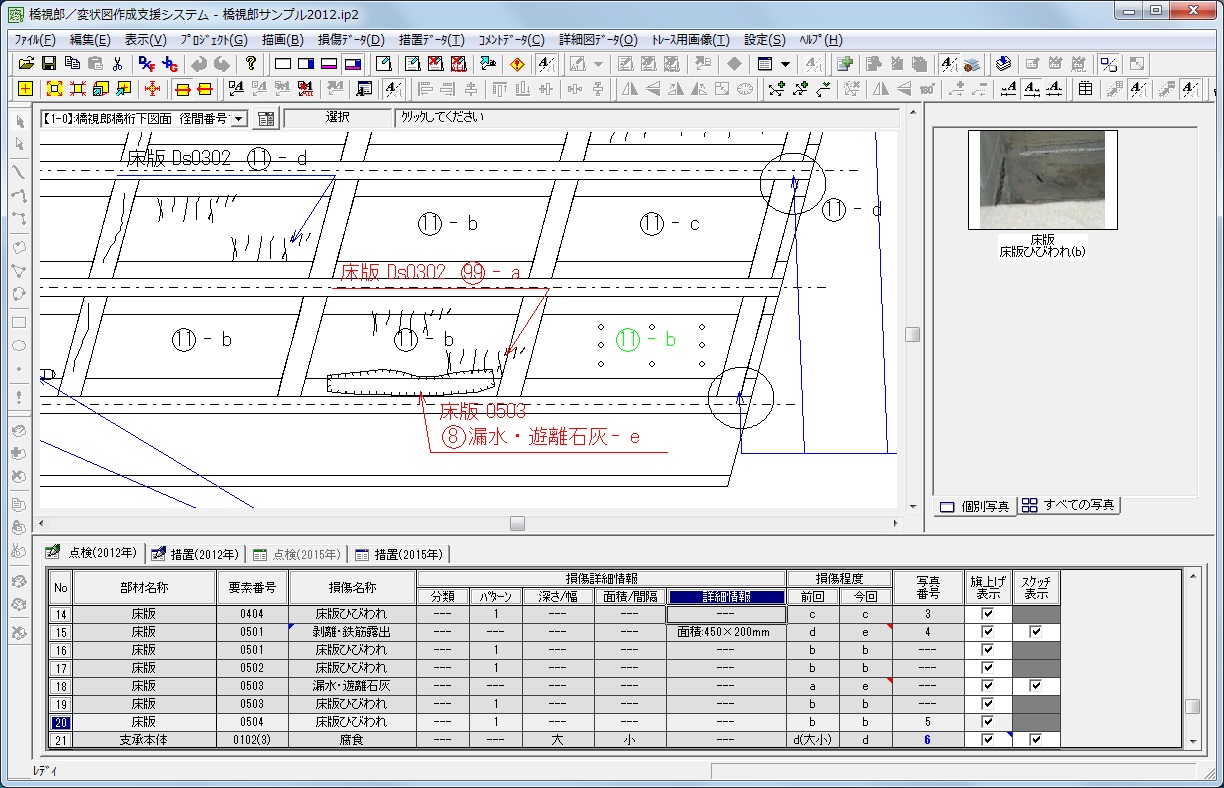Click the open file folder icon

(x=27, y=63)
